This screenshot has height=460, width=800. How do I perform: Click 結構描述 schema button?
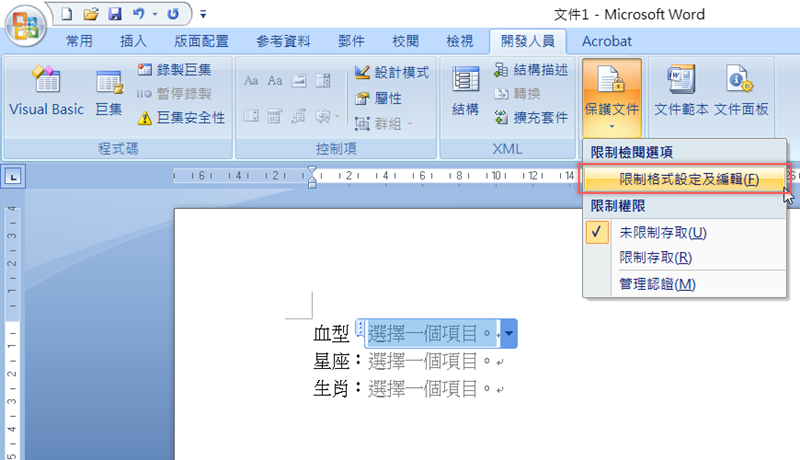(x=531, y=70)
